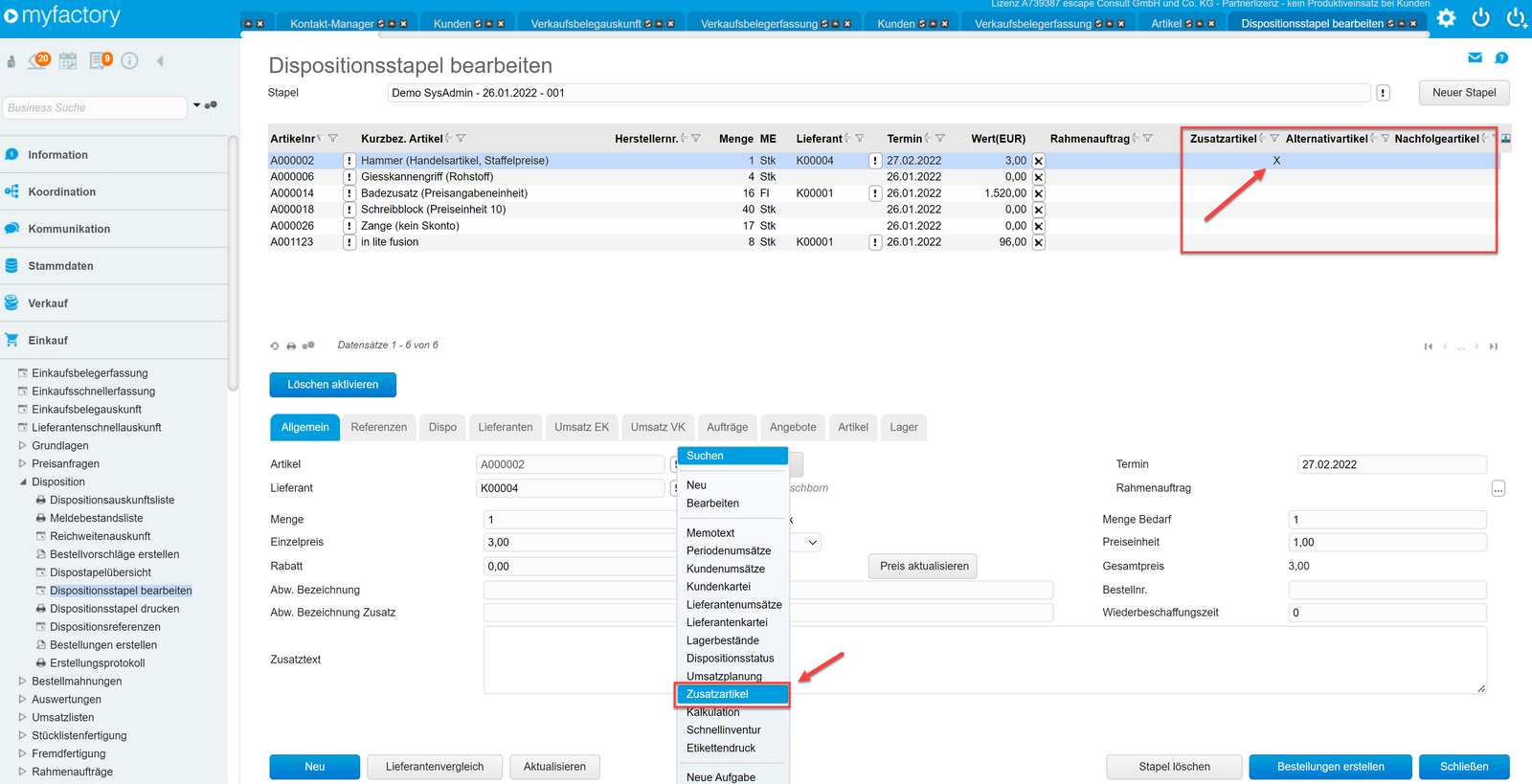Screen dimensions: 1532x784
Task: Click the notifications icon with badge 20
Action: [x=38, y=61]
